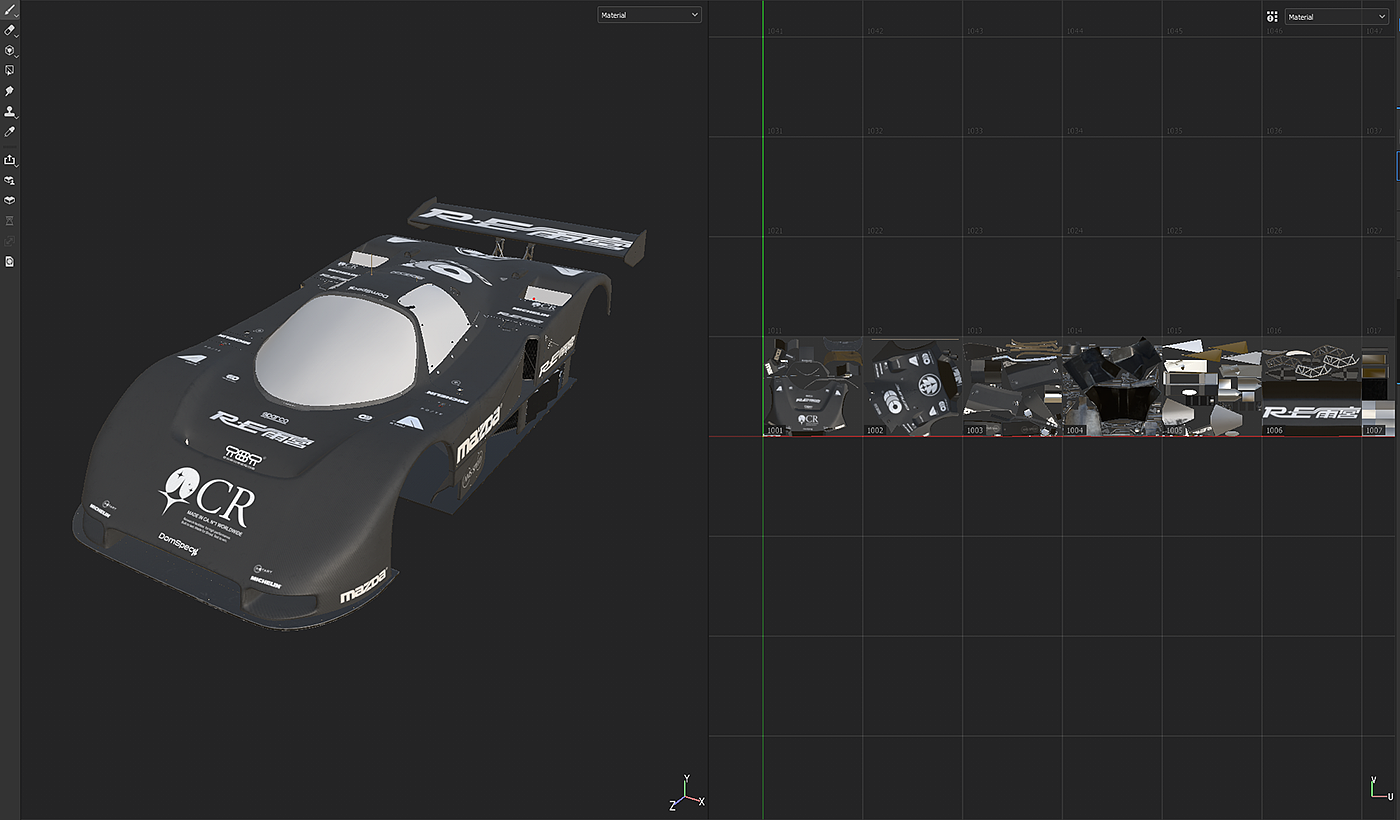Click the document page icon in toolbar

coord(9,261)
